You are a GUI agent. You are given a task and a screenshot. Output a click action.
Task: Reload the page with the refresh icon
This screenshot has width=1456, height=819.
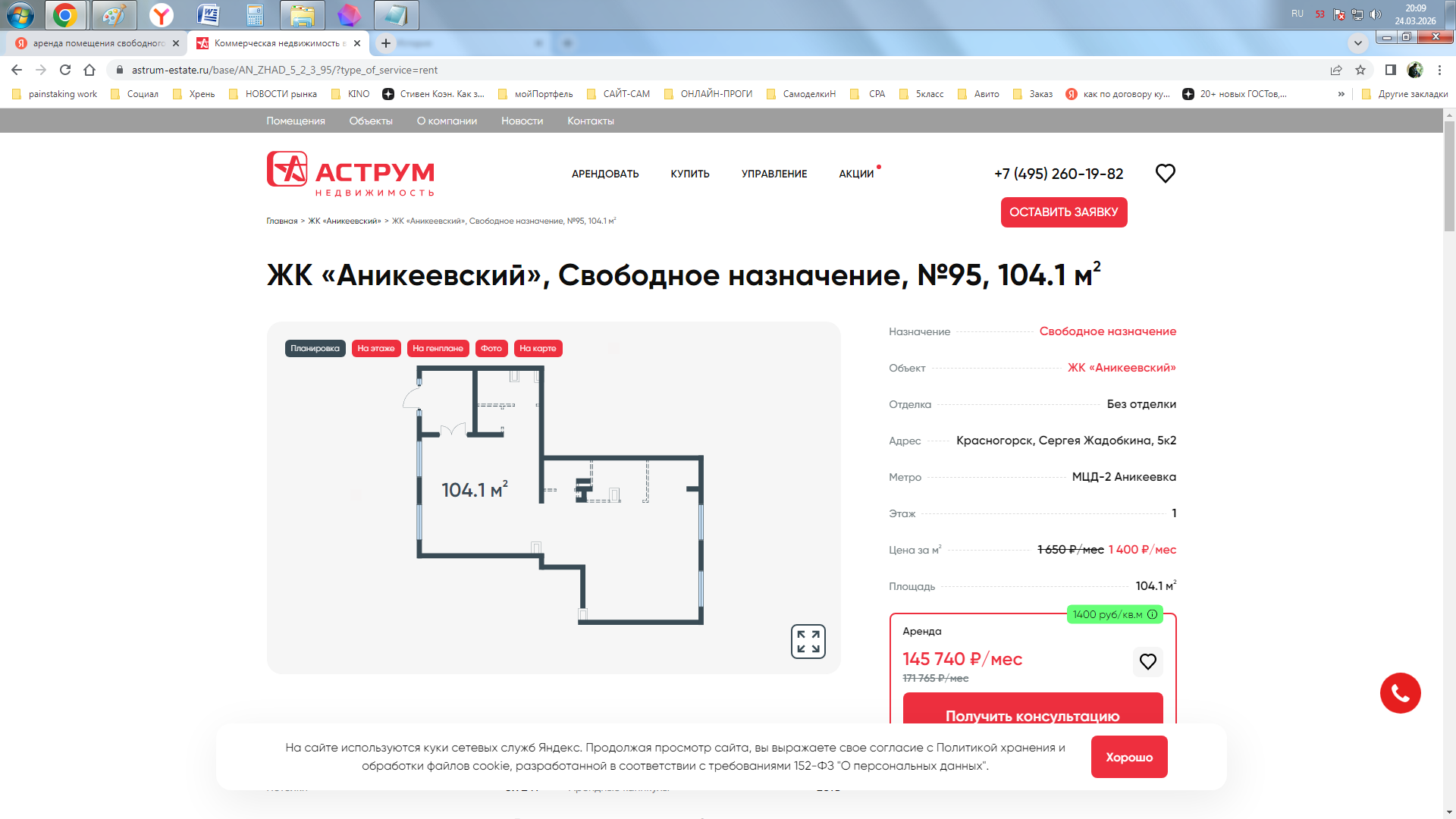click(65, 70)
